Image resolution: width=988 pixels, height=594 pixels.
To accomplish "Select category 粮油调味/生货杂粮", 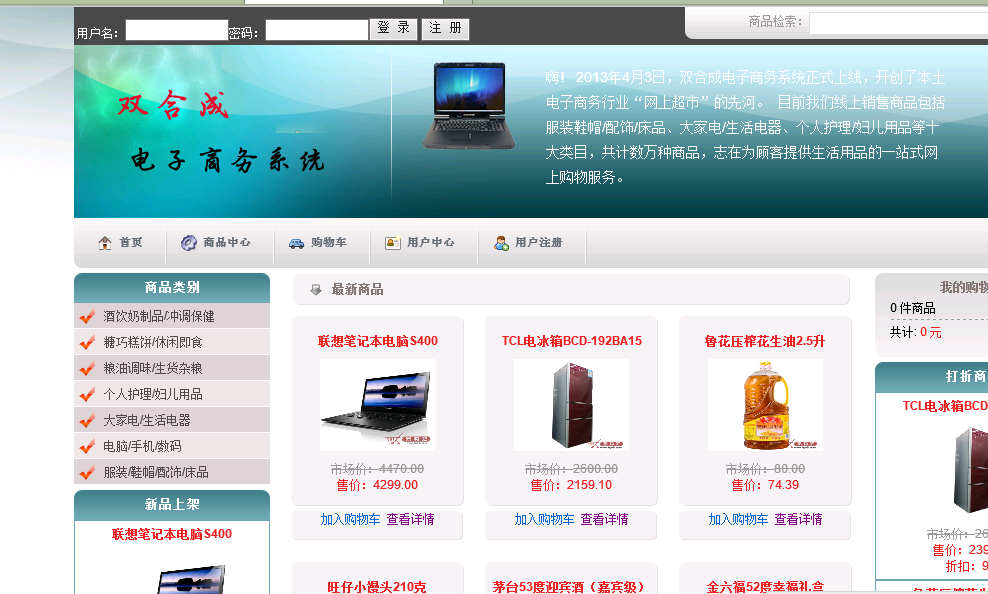I will pyautogui.click(x=153, y=368).
